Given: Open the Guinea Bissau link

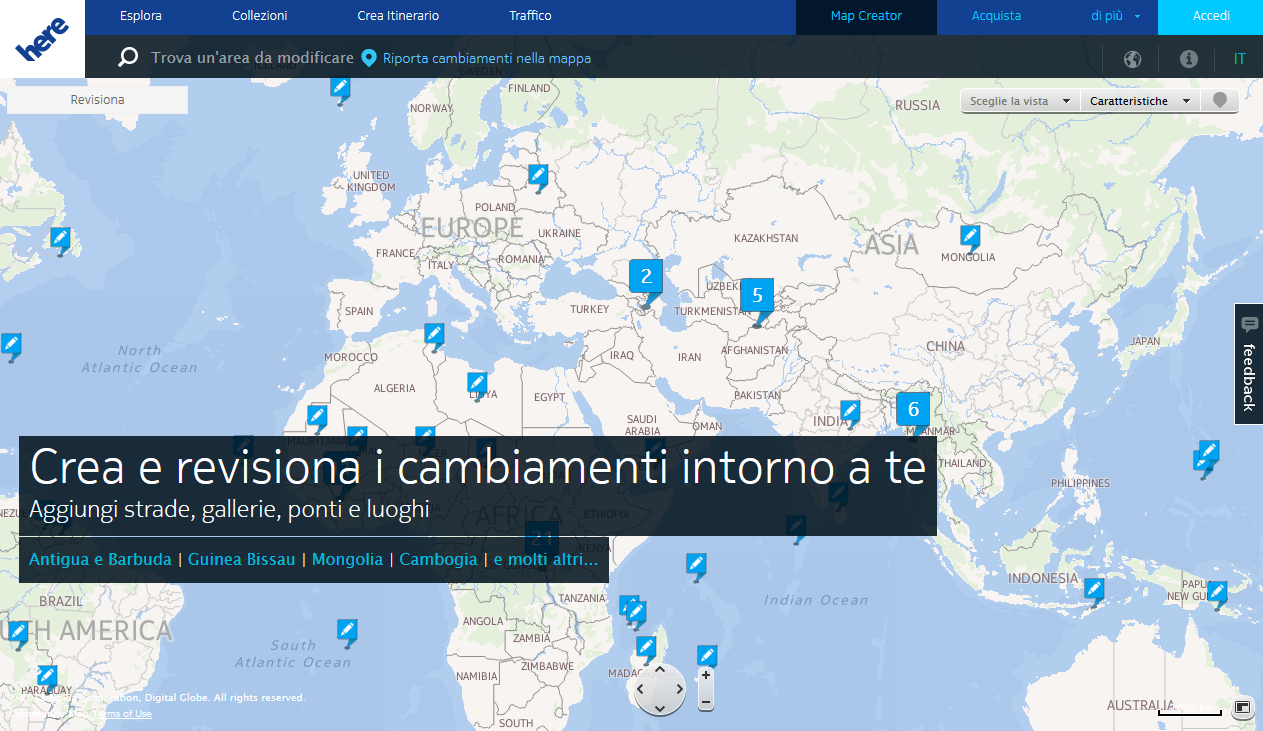Looking at the screenshot, I should (241, 560).
